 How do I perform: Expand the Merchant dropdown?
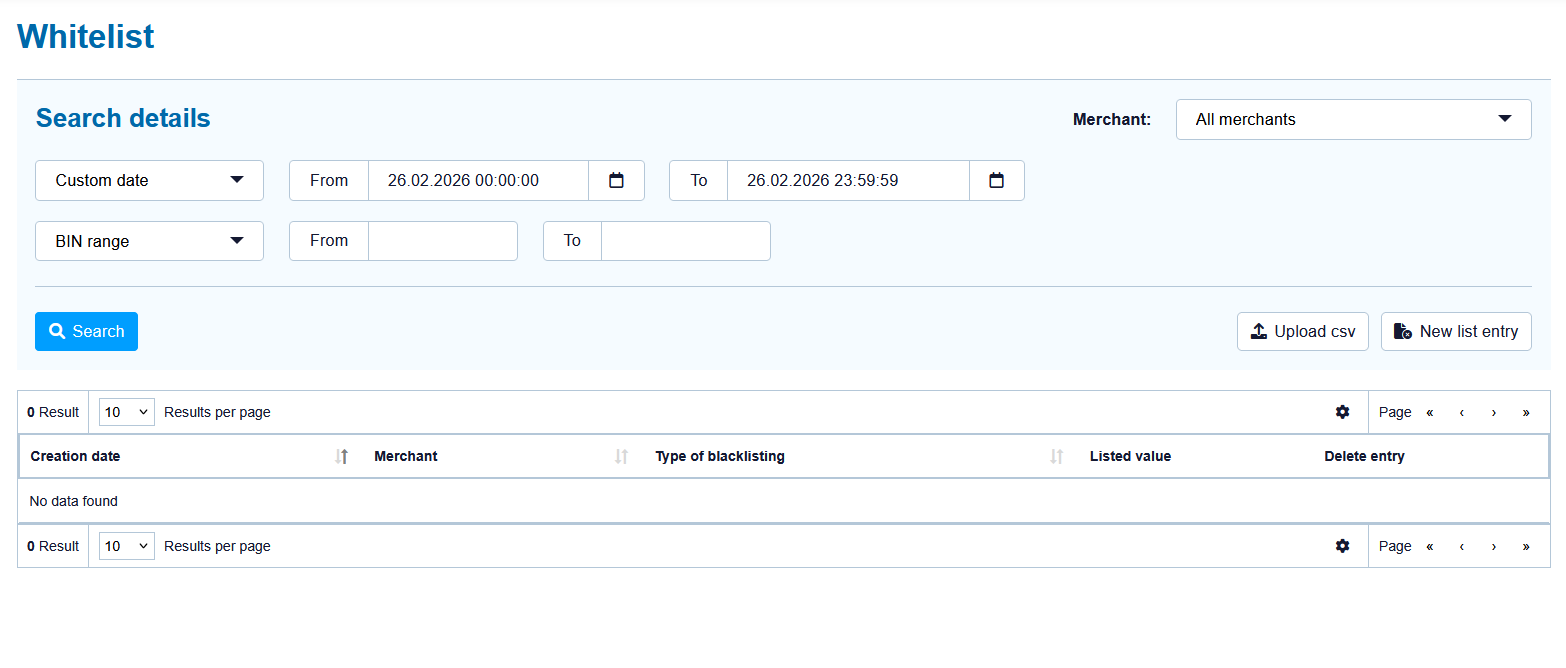click(x=1353, y=119)
